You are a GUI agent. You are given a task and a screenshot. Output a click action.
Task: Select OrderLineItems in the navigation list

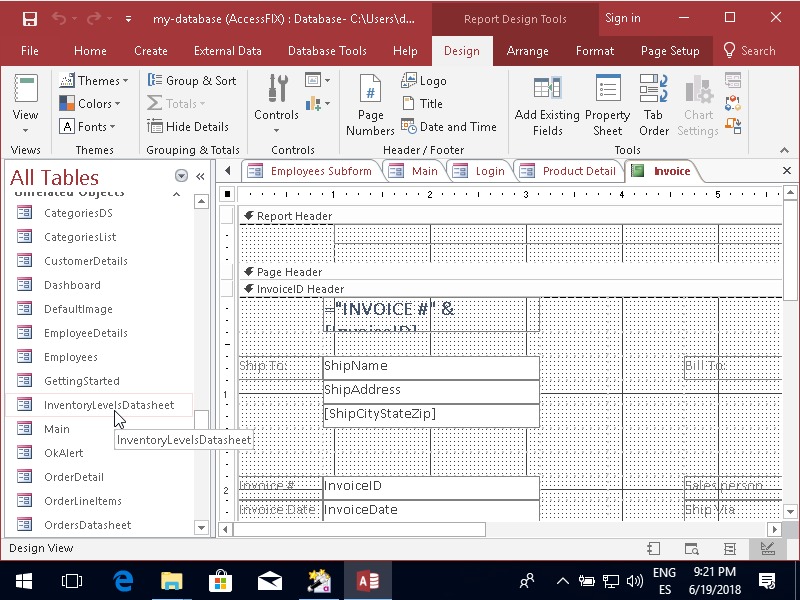coord(82,501)
